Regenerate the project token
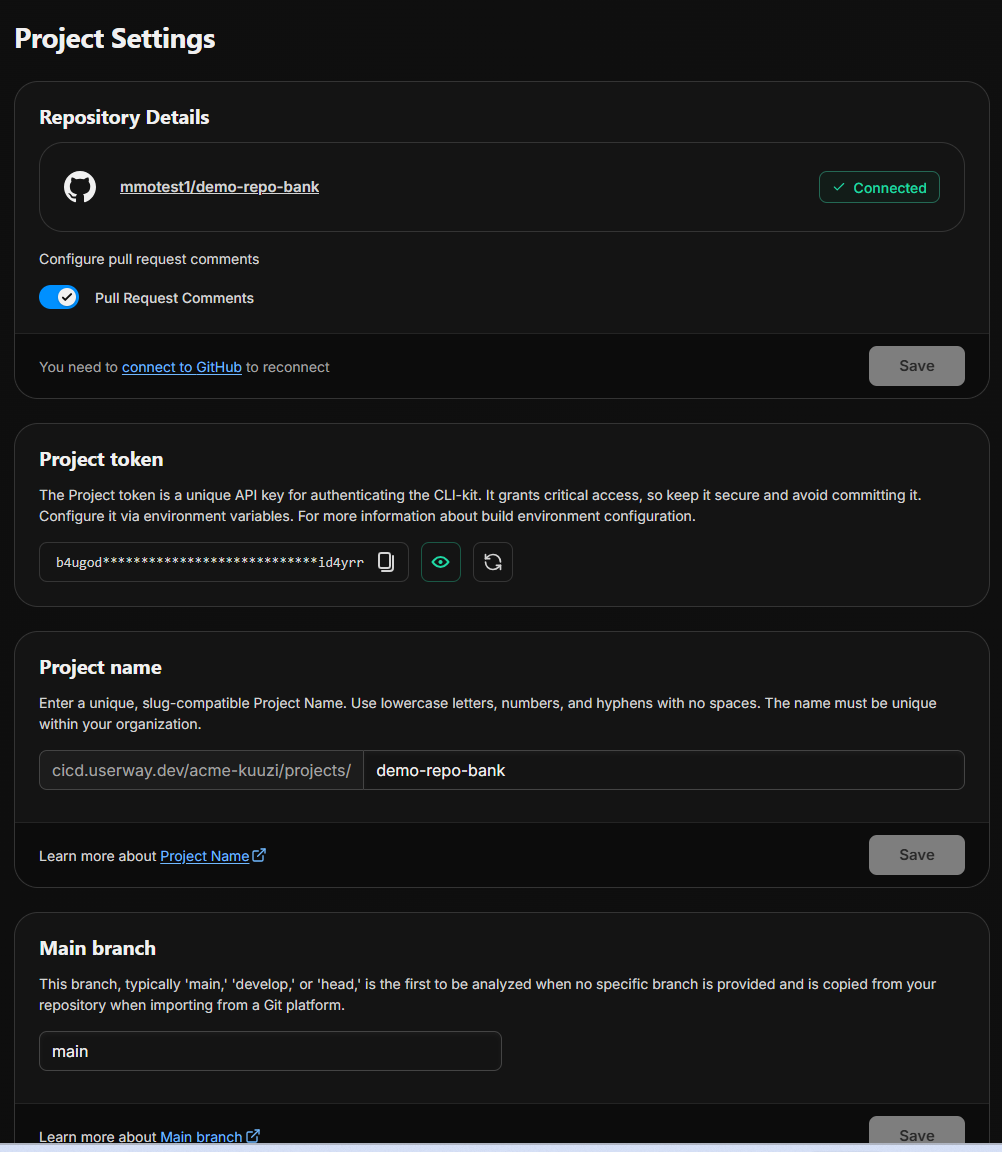The width and height of the screenshot is (1002, 1152). pos(493,562)
